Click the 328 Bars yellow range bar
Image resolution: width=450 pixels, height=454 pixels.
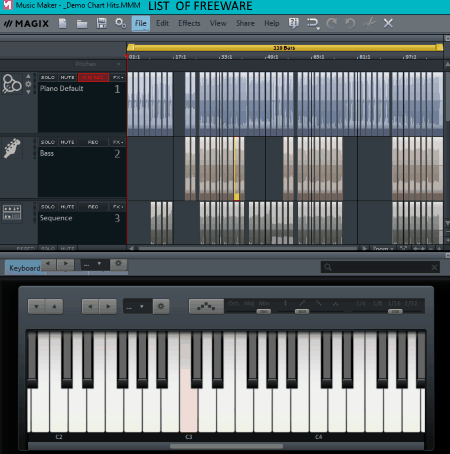coord(285,48)
